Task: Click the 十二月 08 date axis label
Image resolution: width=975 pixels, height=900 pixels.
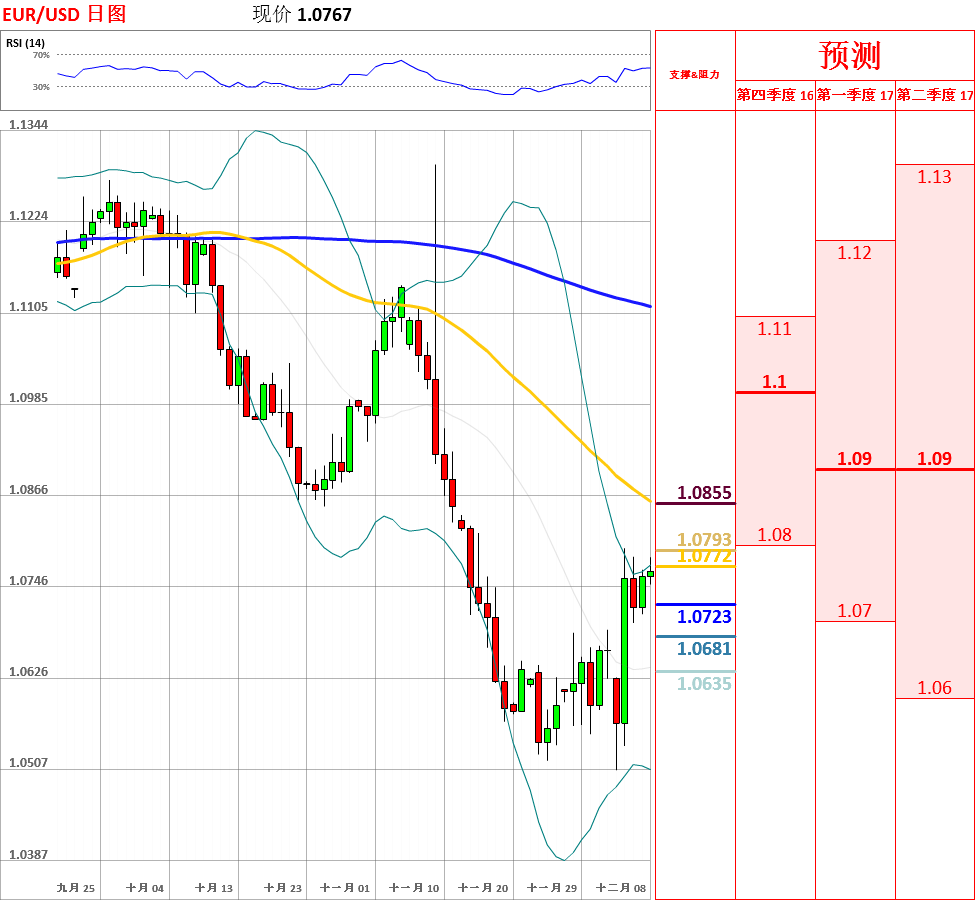Action: click(x=621, y=887)
